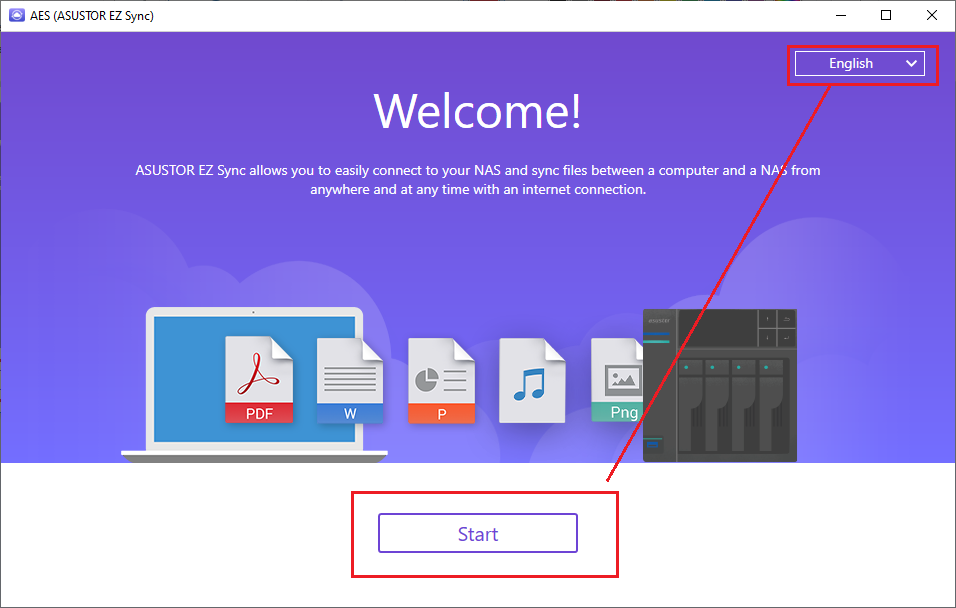Click the laptop illustration
Viewport: 956px width, 608px height.
[x=254, y=383]
